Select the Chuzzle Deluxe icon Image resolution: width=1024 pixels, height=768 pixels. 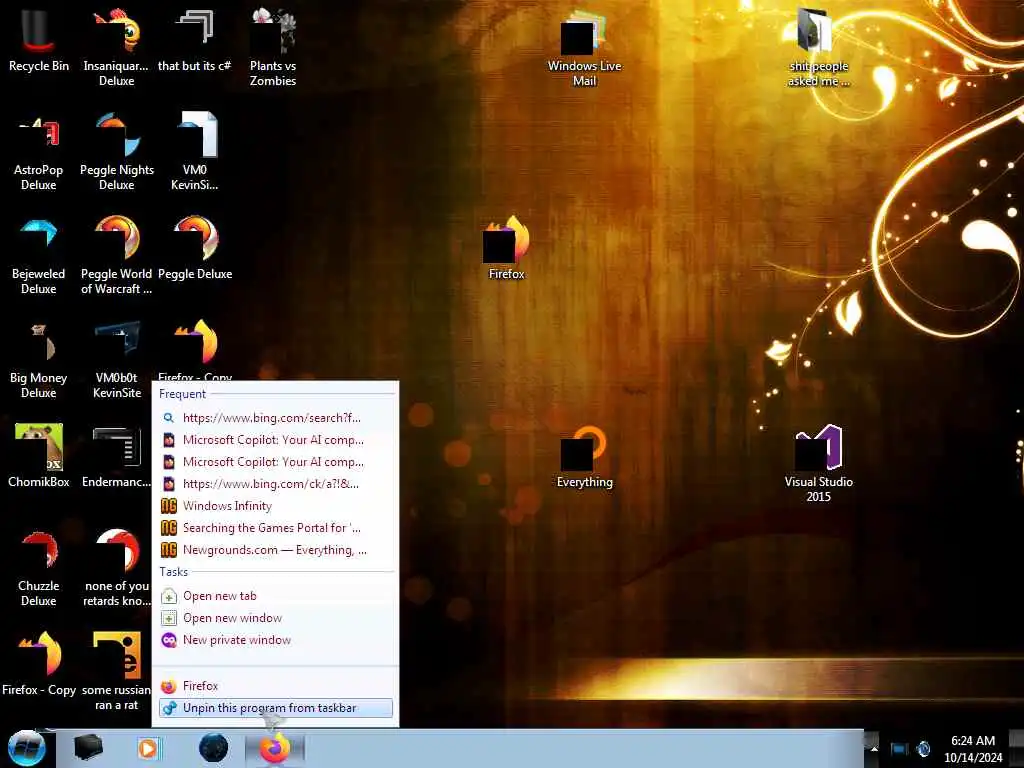point(39,568)
